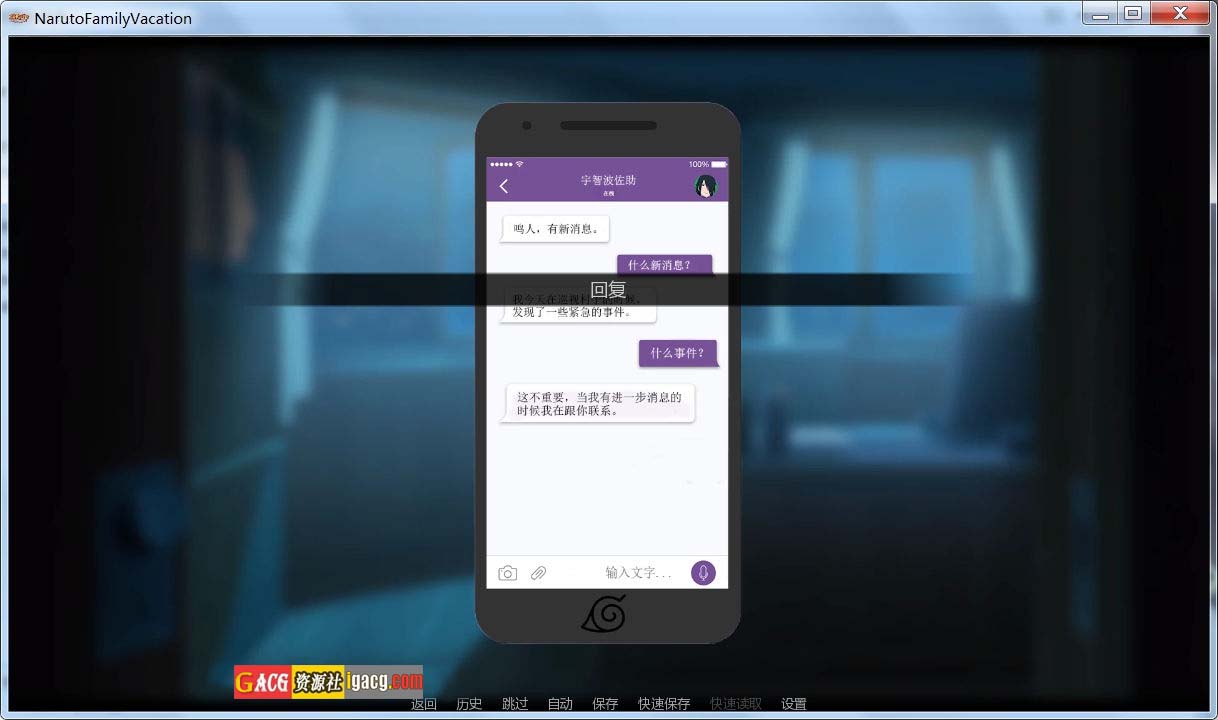Tap the back arrow in the chat header
The image size is (1218, 720).
(x=504, y=186)
